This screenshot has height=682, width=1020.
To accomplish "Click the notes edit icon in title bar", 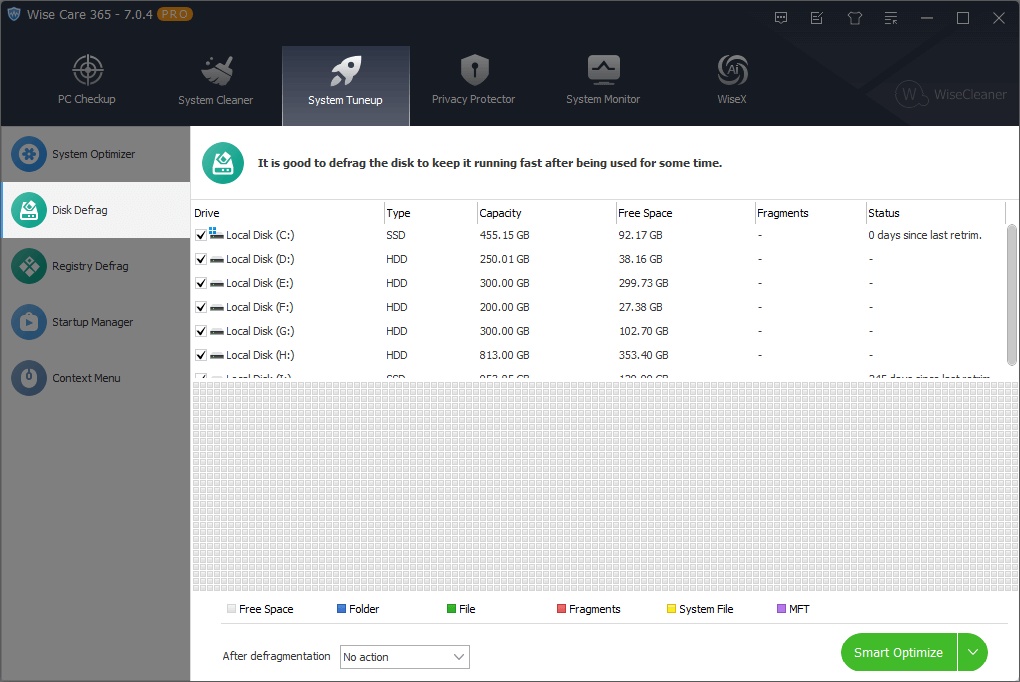I will click(x=817, y=18).
